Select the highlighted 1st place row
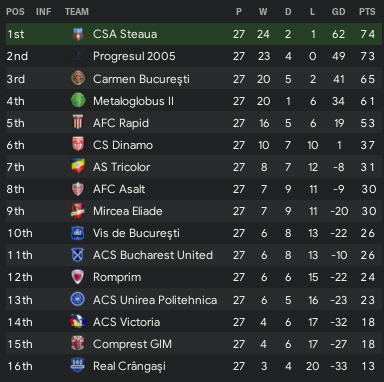 (194, 34)
